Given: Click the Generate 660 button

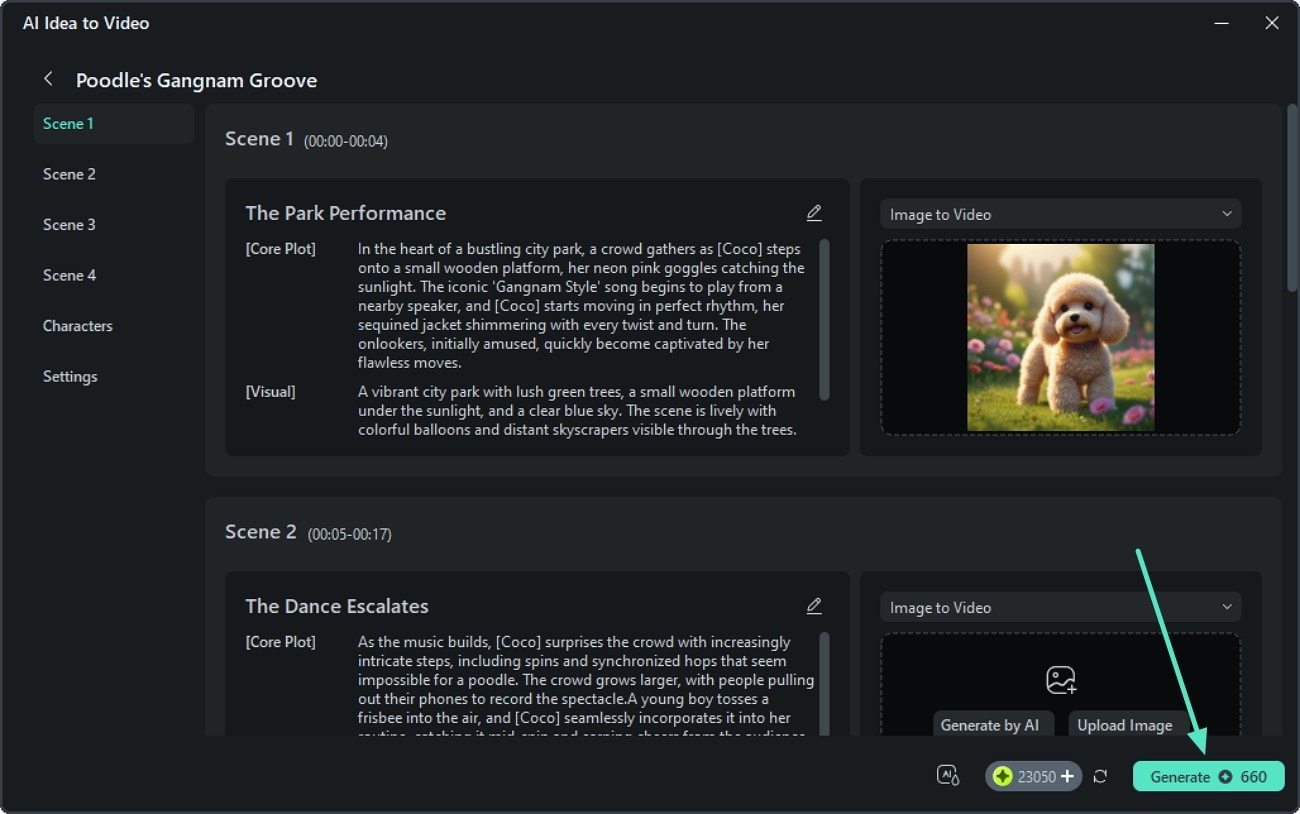Looking at the screenshot, I should (1208, 776).
